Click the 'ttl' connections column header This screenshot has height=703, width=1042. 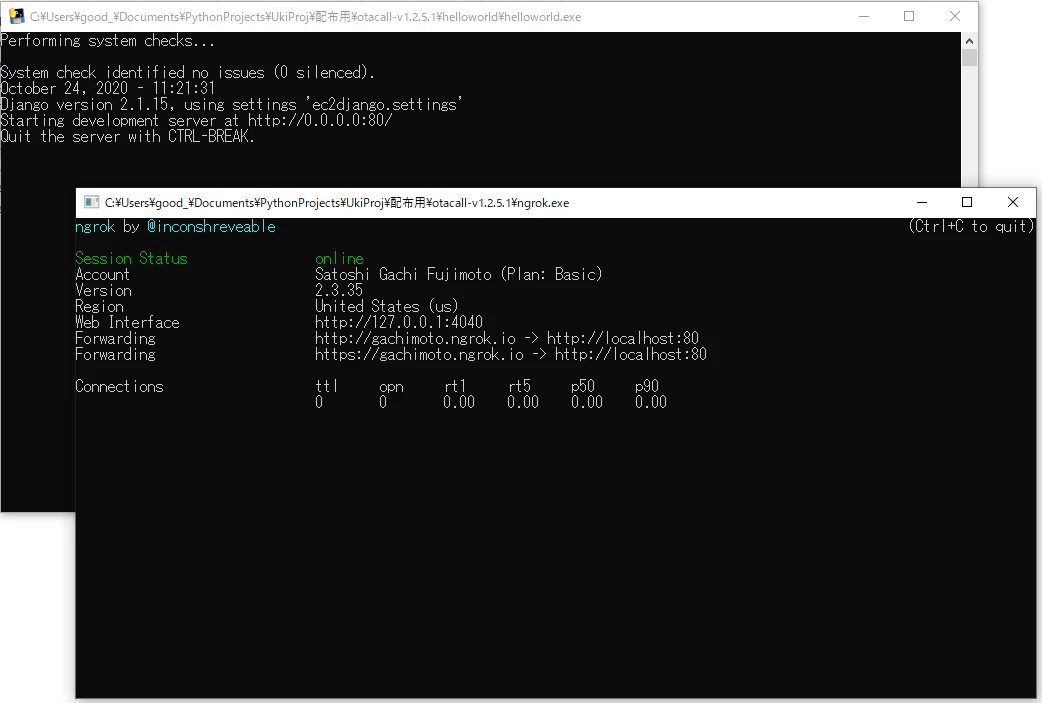tap(327, 386)
